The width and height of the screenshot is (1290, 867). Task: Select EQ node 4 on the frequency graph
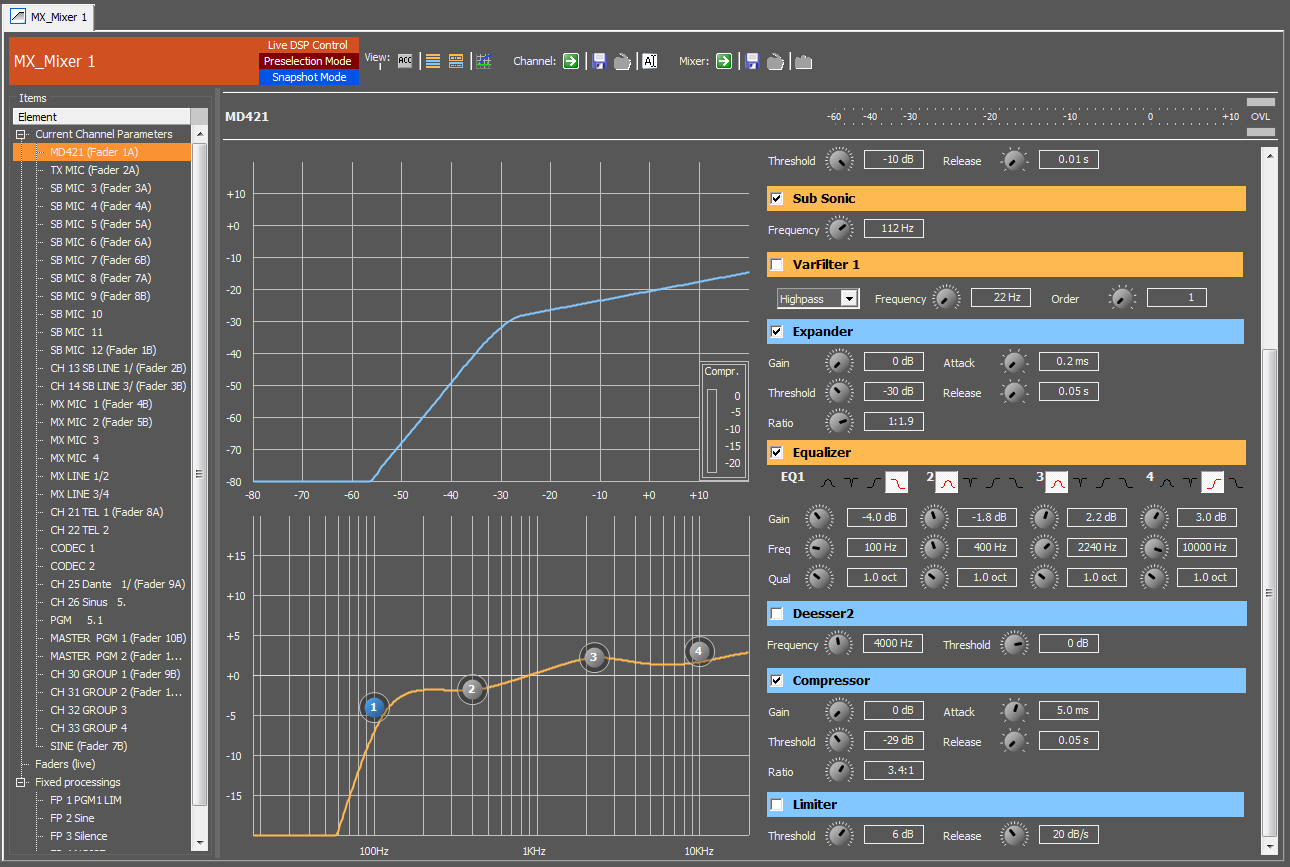pyautogui.click(x=699, y=651)
